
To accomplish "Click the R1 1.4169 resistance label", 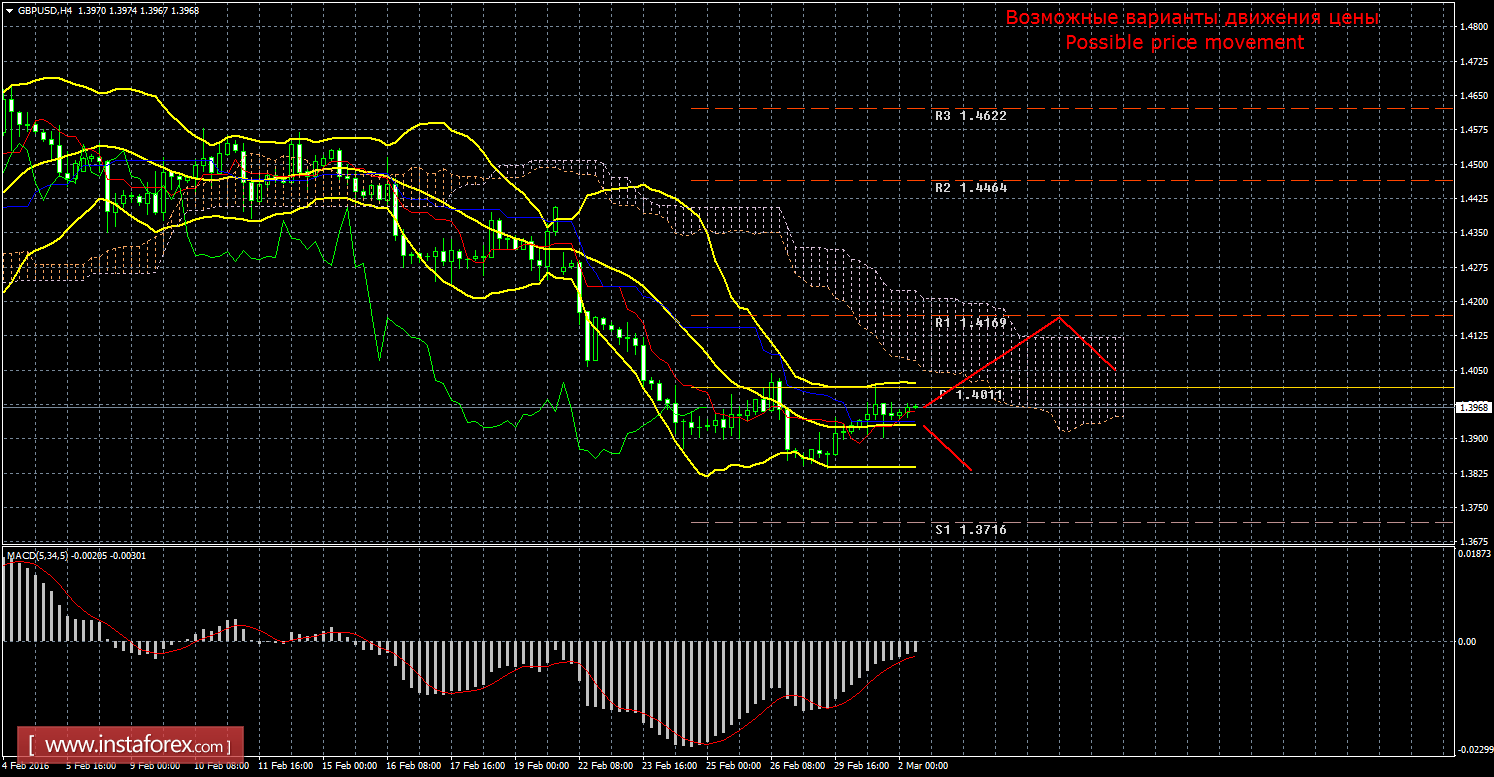I will tap(970, 323).
